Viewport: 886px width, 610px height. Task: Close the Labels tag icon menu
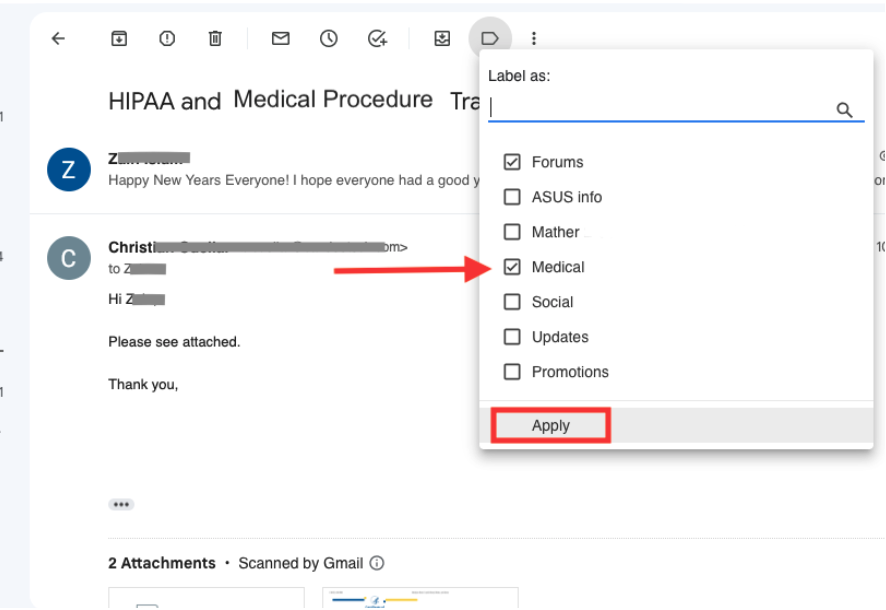point(490,38)
